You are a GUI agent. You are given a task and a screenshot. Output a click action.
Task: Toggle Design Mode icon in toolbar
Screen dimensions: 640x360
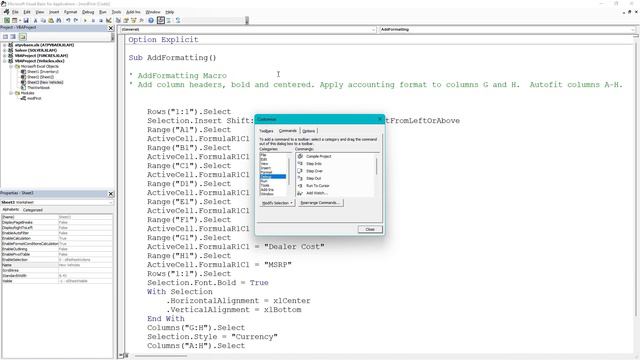coord(109,20)
